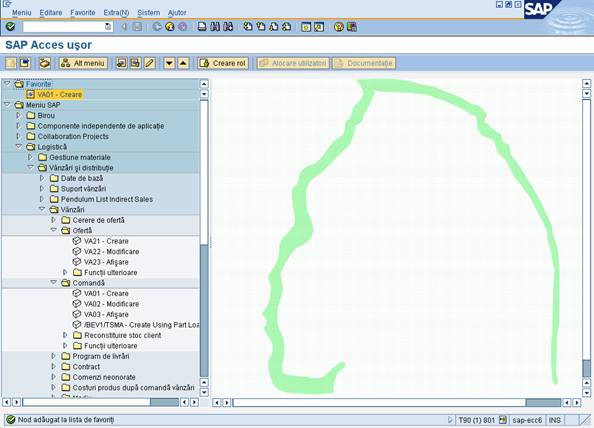Click the Customize Local Layout icon
This screenshot has height=428, width=594.
tap(352, 27)
